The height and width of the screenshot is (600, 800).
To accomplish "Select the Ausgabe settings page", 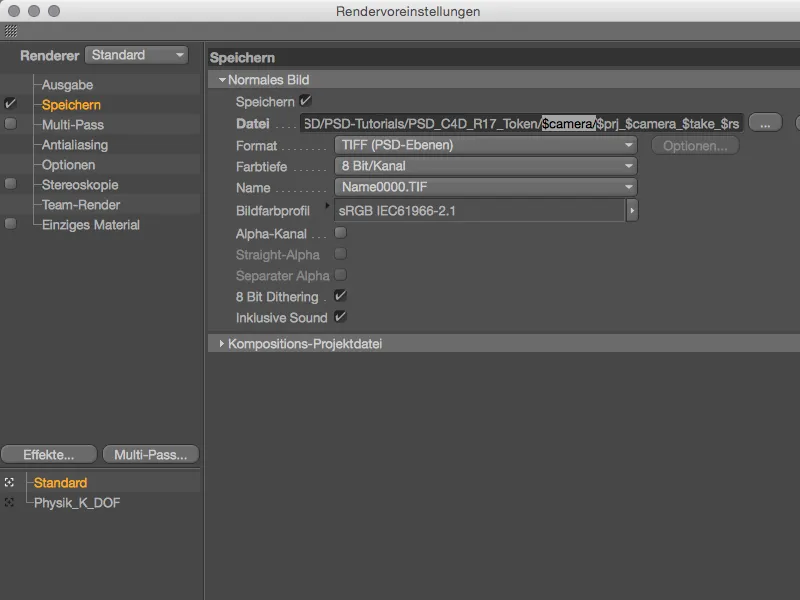I will point(67,85).
